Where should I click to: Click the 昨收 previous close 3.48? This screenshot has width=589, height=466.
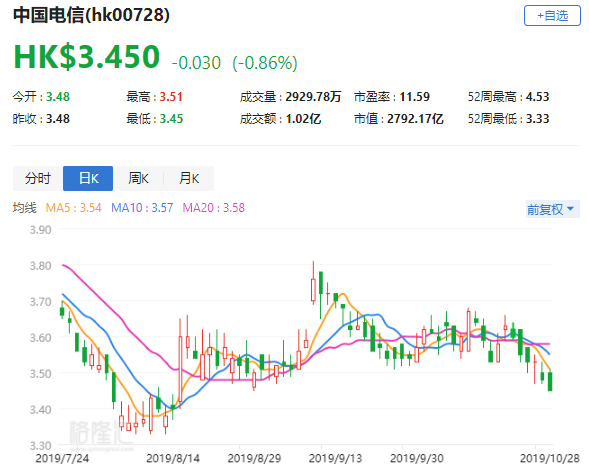click(x=58, y=119)
